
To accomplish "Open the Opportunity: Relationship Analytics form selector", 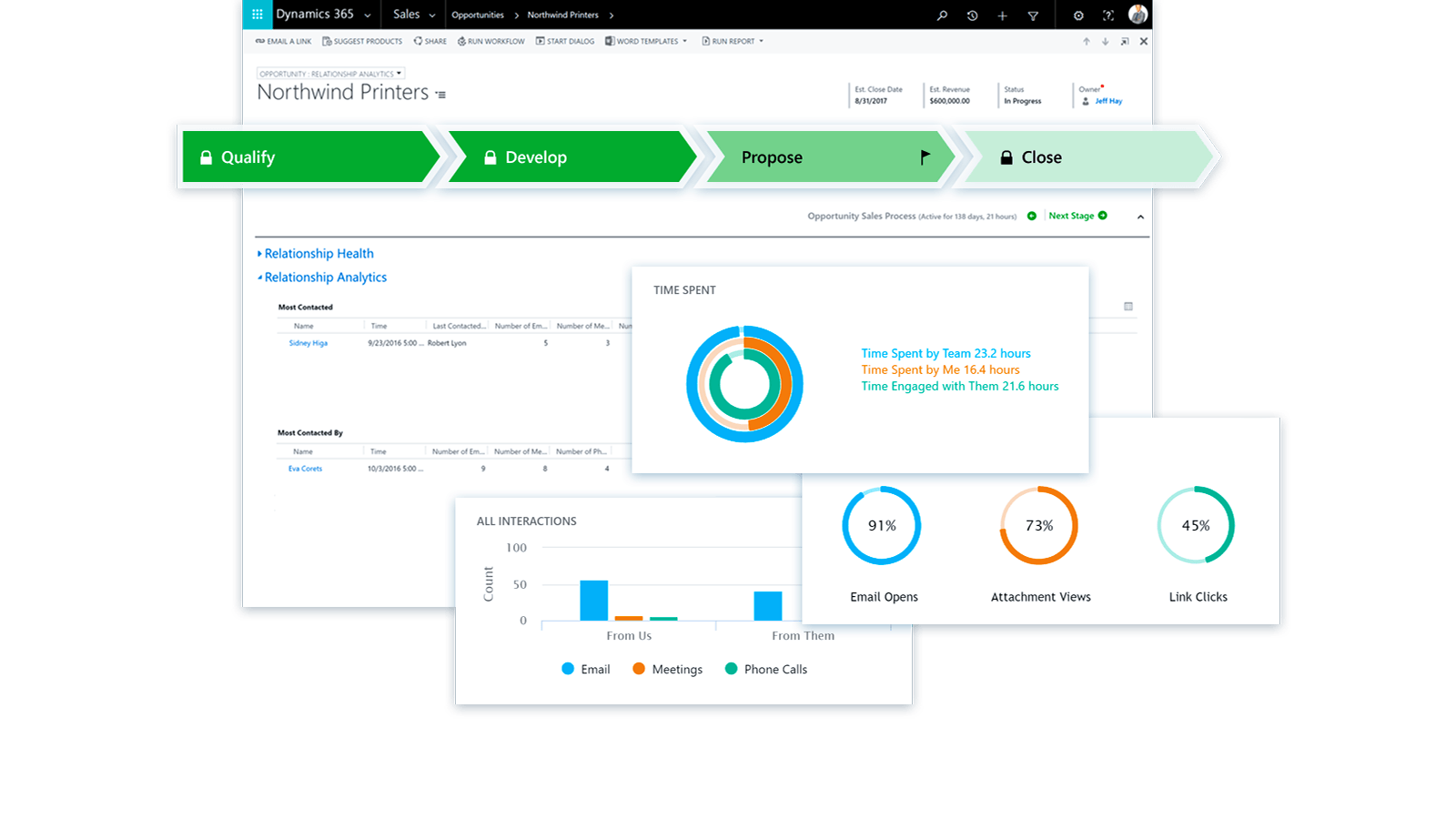I will [330, 74].
